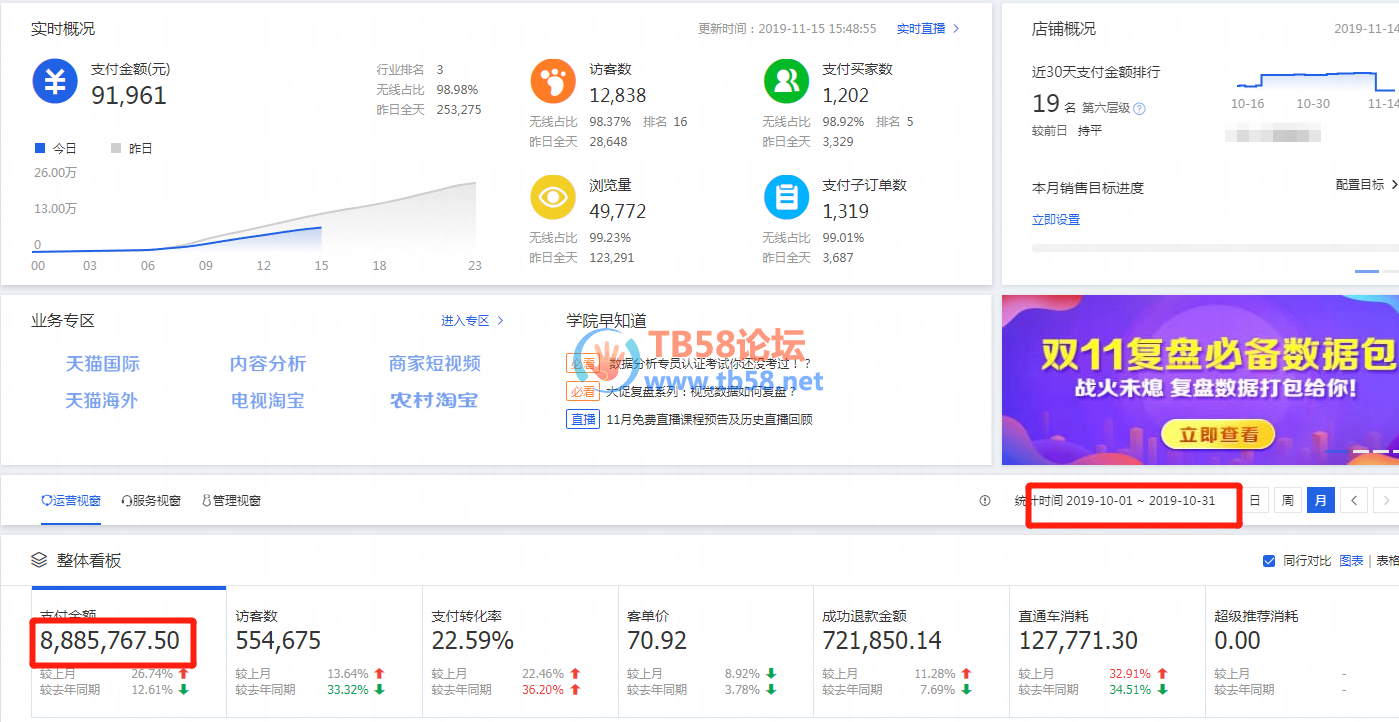Click the 12,838 visitor count value
The height and width of the screenshot is (722, 1399).
tap(618, 95)
